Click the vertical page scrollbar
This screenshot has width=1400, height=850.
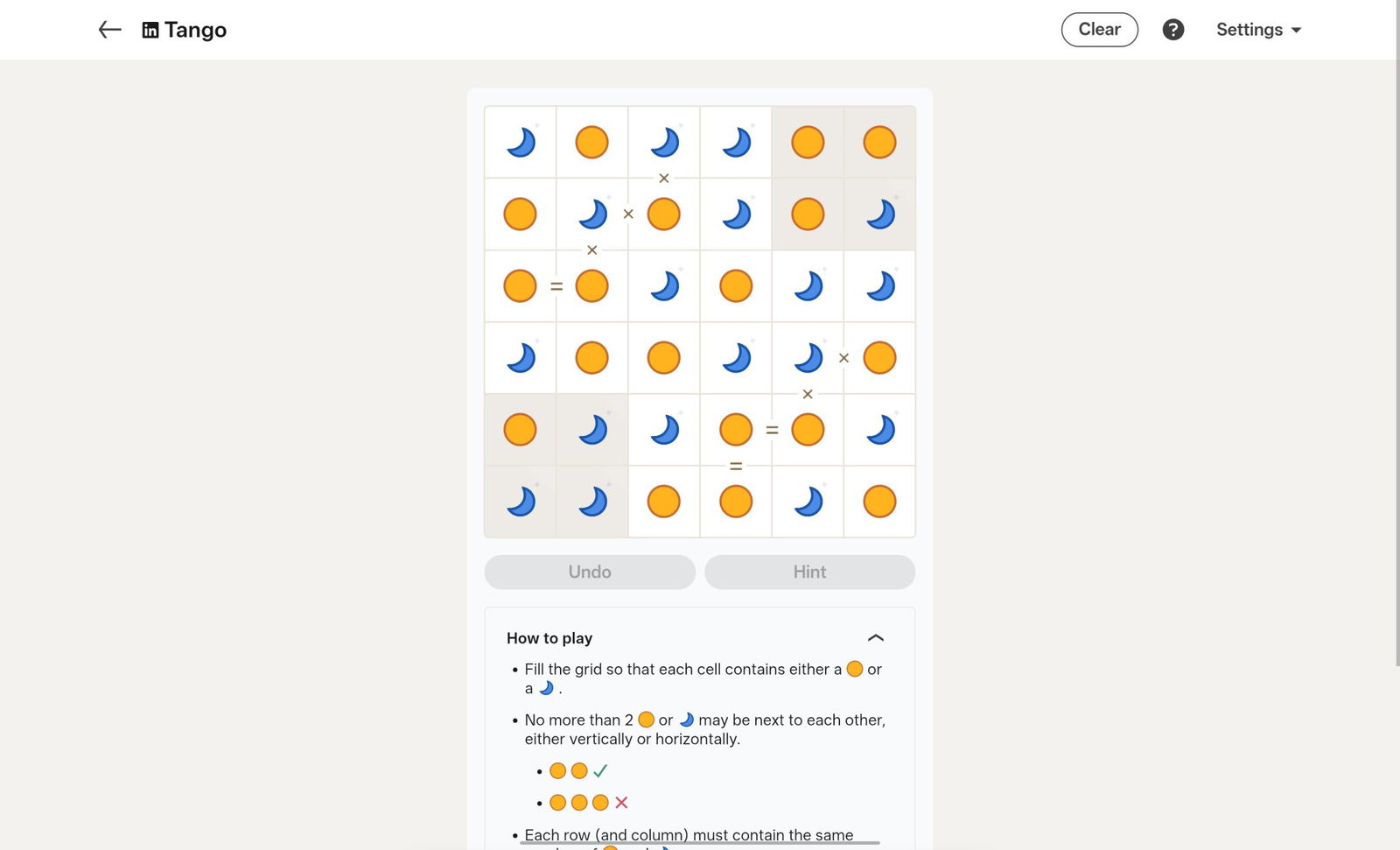(x=1397, y=350)
